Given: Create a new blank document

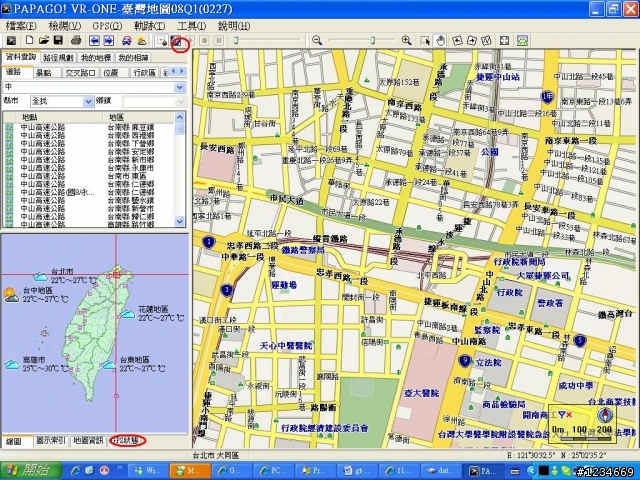Looking at the screenshot, I should click(x=29, y=40).
